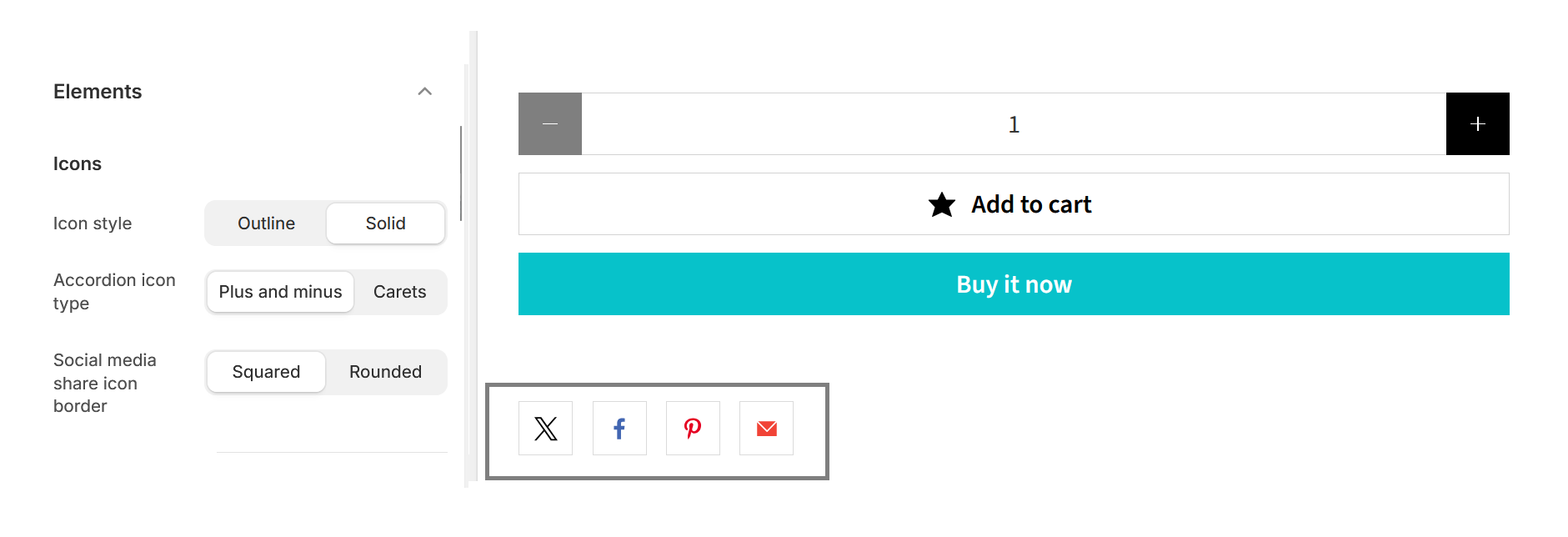Click the Facebook share icon
Screen dimensions: 1568x537
click(619, 429)
